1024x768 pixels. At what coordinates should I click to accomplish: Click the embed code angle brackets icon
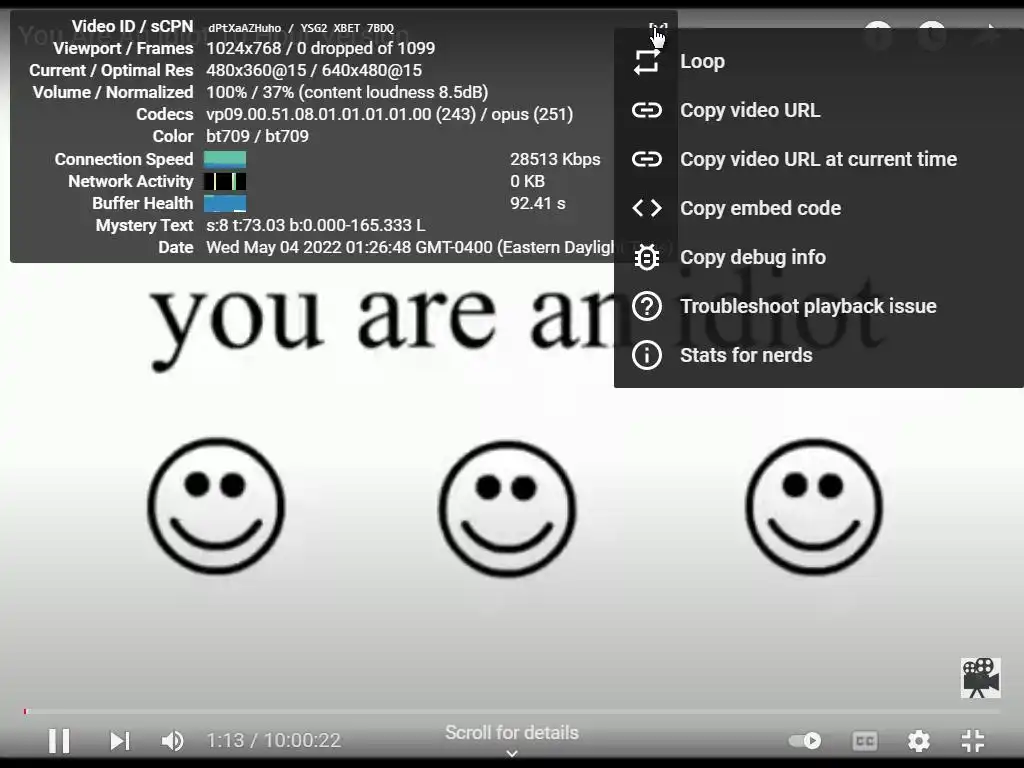point(647,208)
